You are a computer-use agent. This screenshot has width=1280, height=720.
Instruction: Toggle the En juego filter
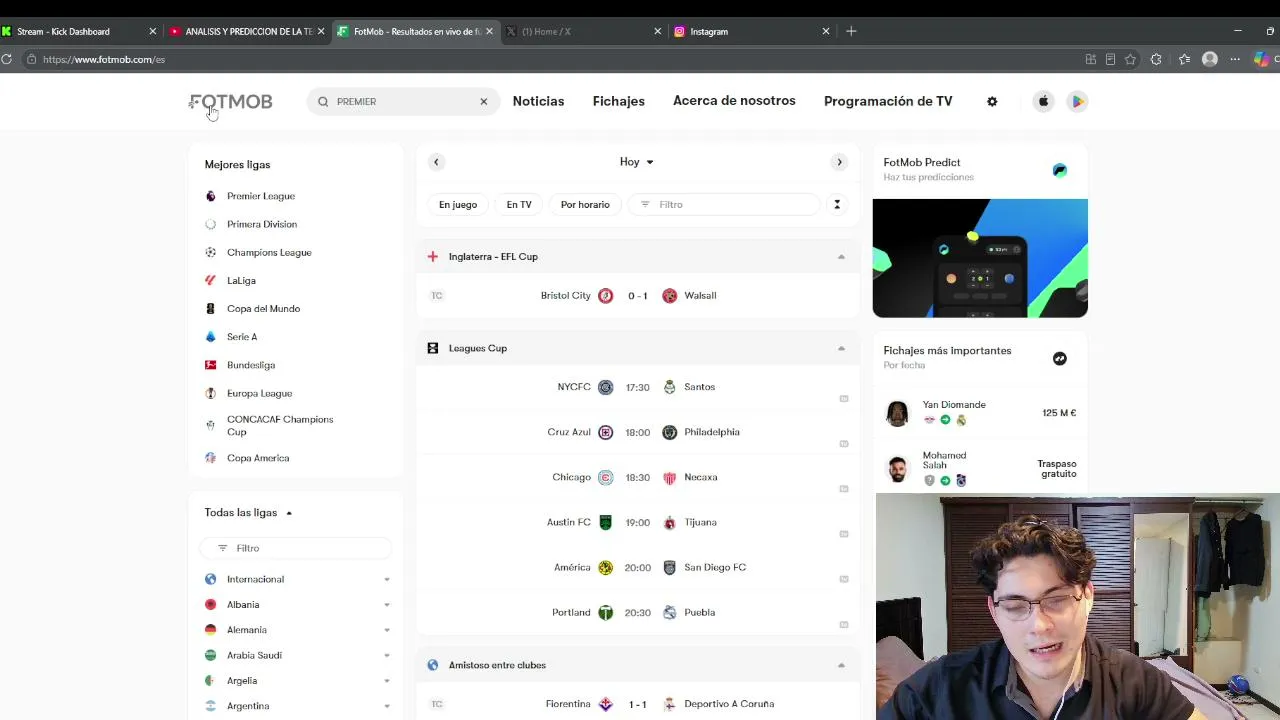[458, 204]
